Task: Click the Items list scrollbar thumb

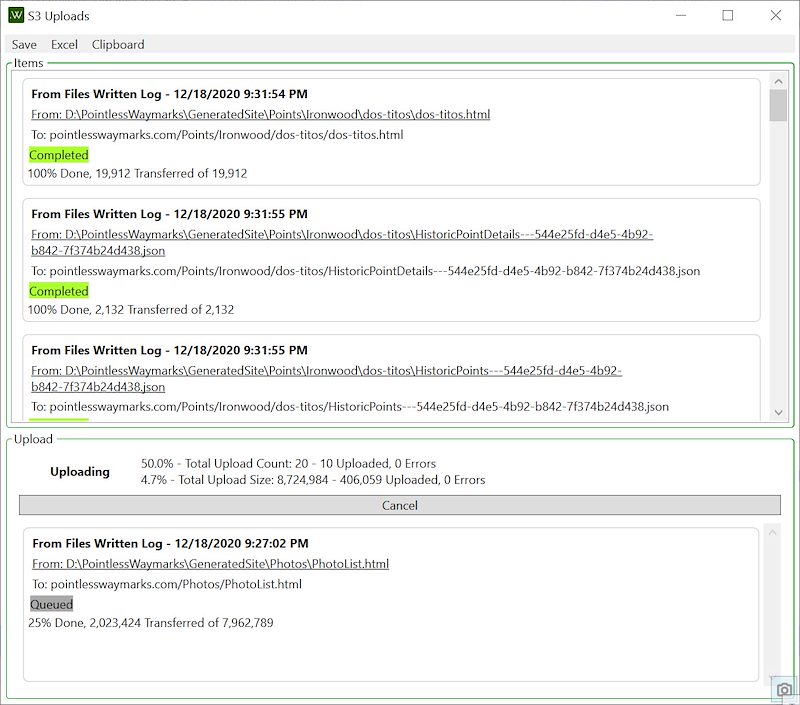Action: (x=778, y=106)
